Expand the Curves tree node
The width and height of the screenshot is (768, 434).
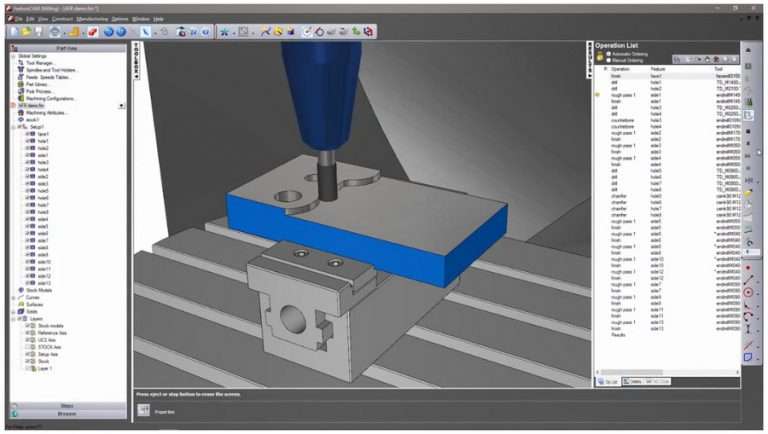pos(14,297)
